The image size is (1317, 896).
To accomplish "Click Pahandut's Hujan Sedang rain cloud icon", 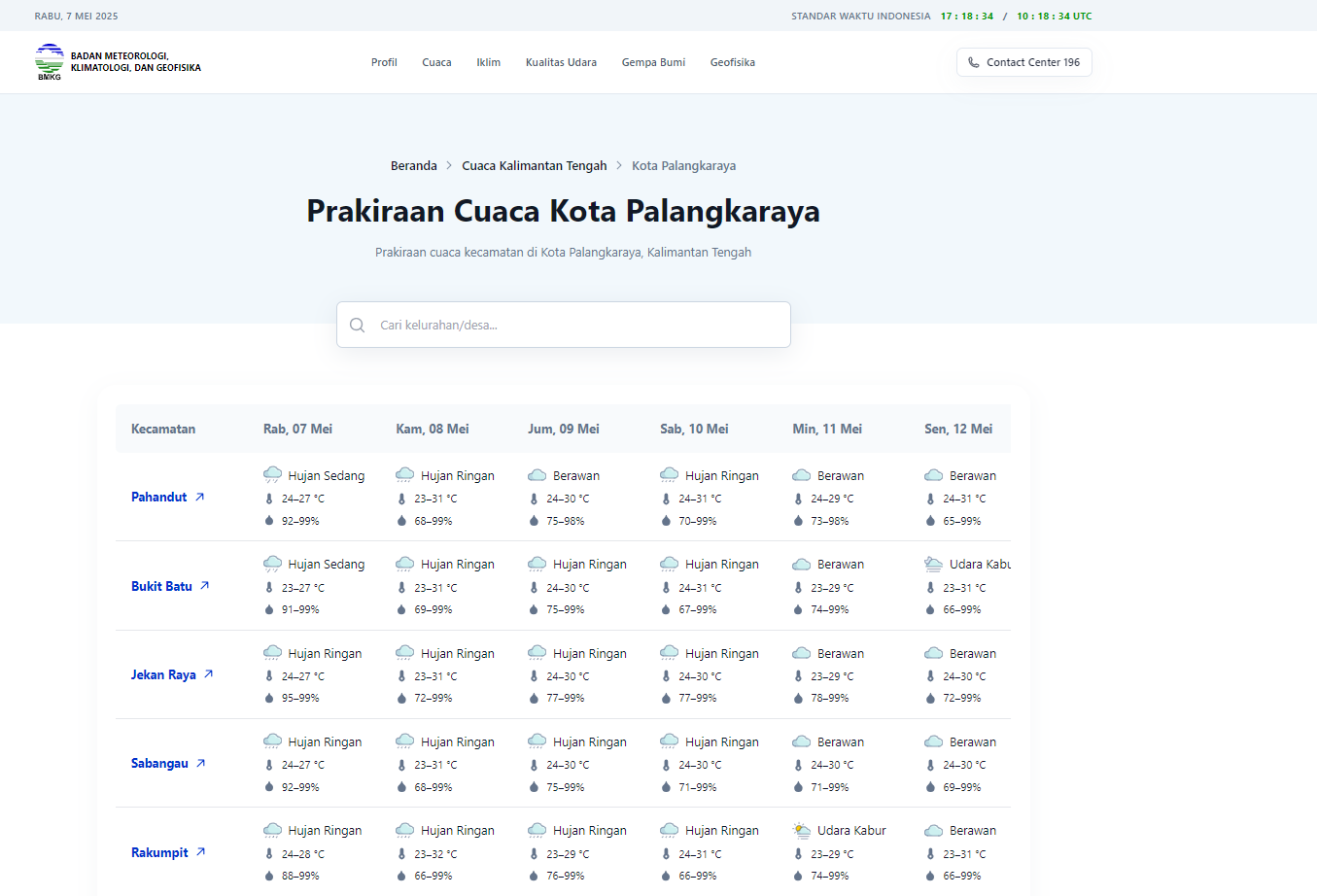I will [x=273, y=475].
